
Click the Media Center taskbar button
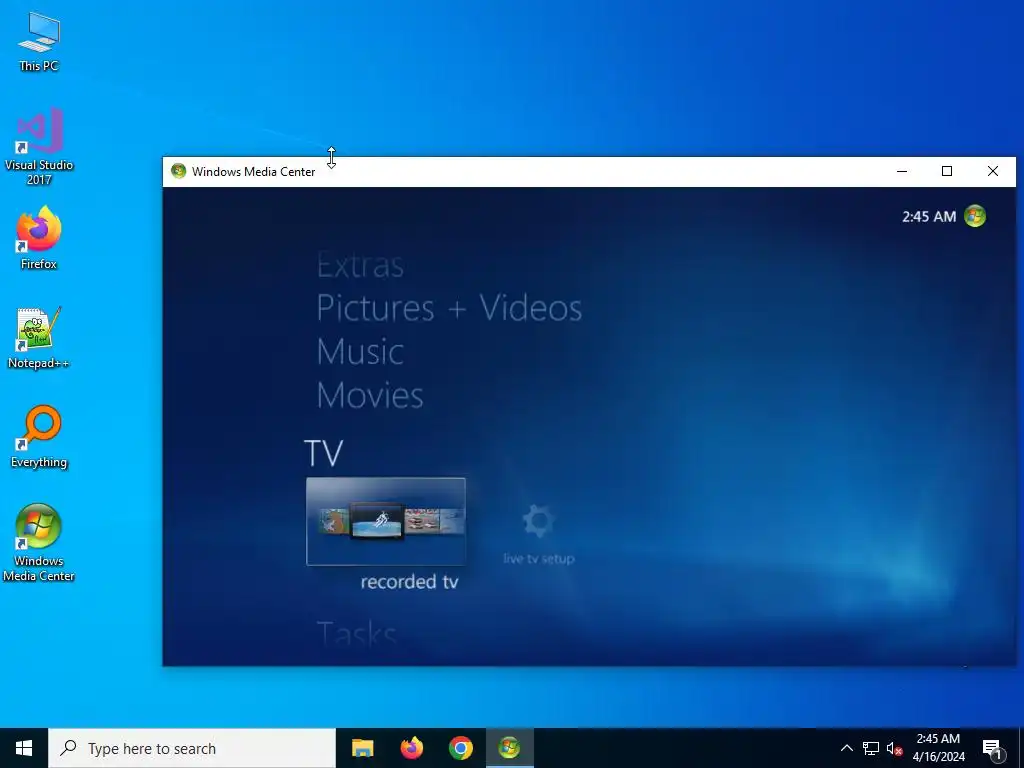coord(509,748)
